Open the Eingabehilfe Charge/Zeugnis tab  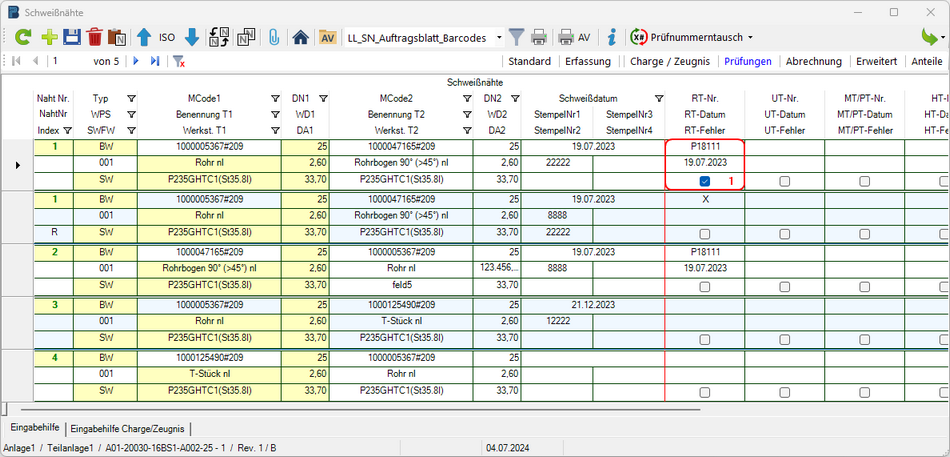click(x=126, y=428)
